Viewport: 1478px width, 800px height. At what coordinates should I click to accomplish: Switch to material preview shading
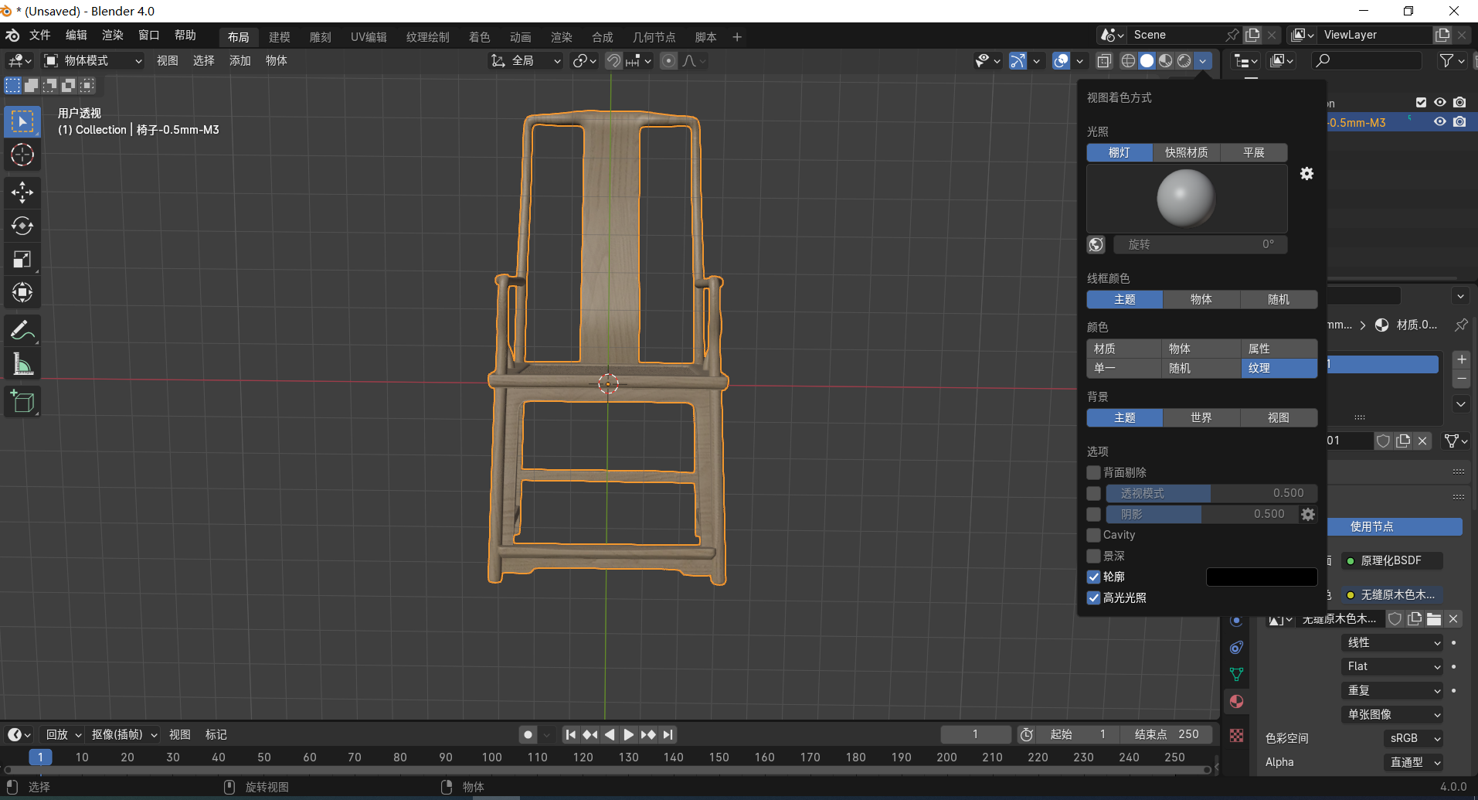pyautogui.click(x=1166, y=61)
